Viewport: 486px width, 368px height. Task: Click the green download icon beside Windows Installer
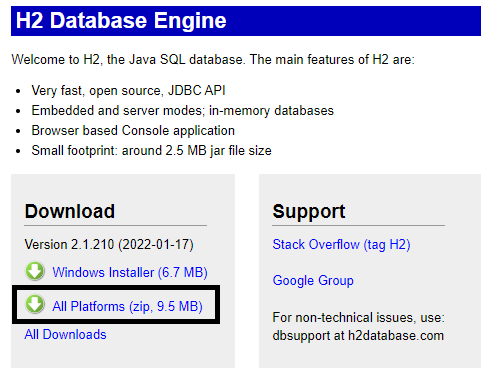(x=35, y=271)
